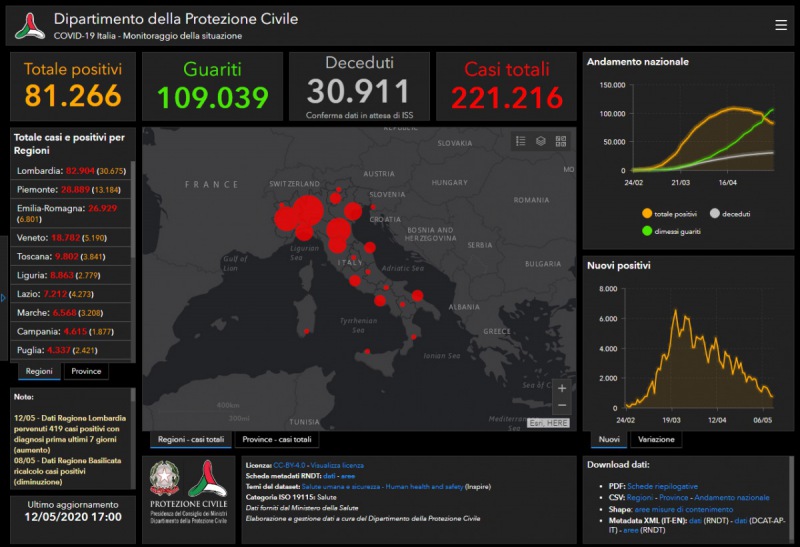
Task: Expand the collapsed left side panel arrow
Action: (x=3, y=297)
